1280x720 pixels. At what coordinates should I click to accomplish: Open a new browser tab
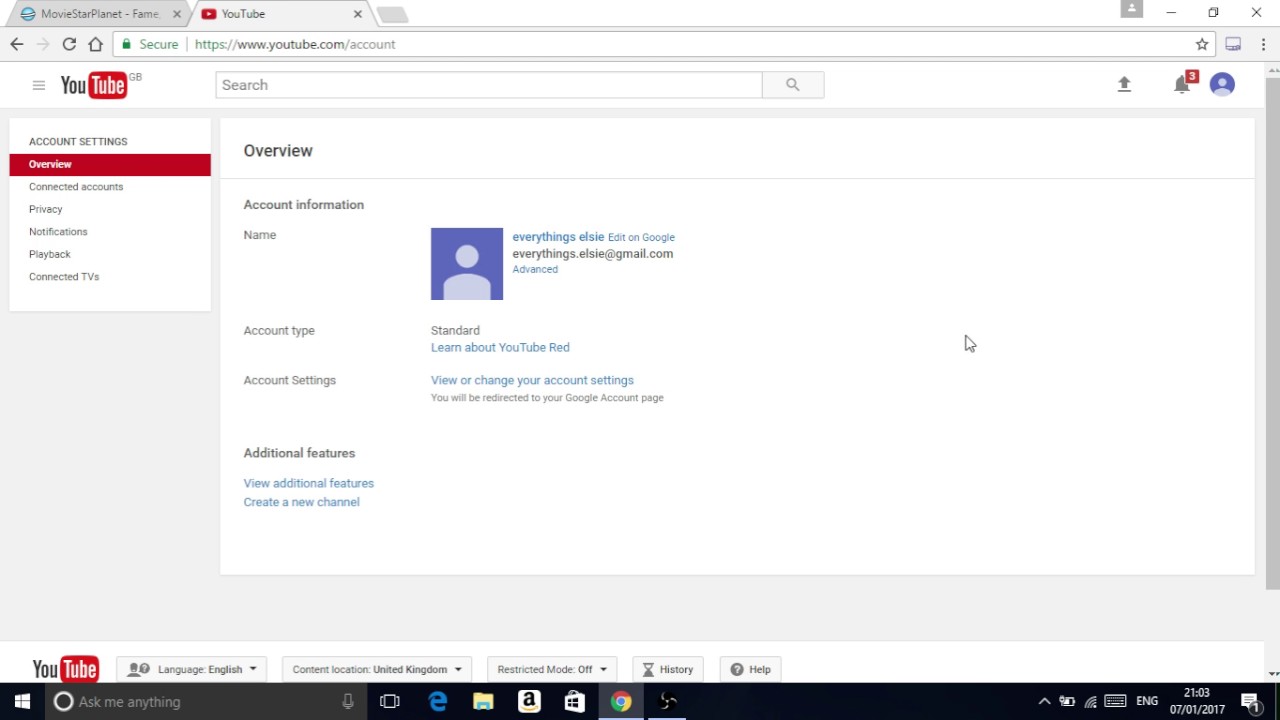click(x=392, y=14)
